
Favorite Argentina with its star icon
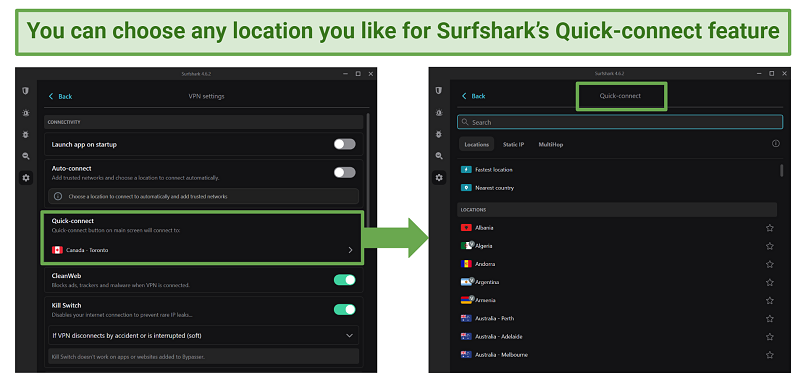tap(770, 282)
